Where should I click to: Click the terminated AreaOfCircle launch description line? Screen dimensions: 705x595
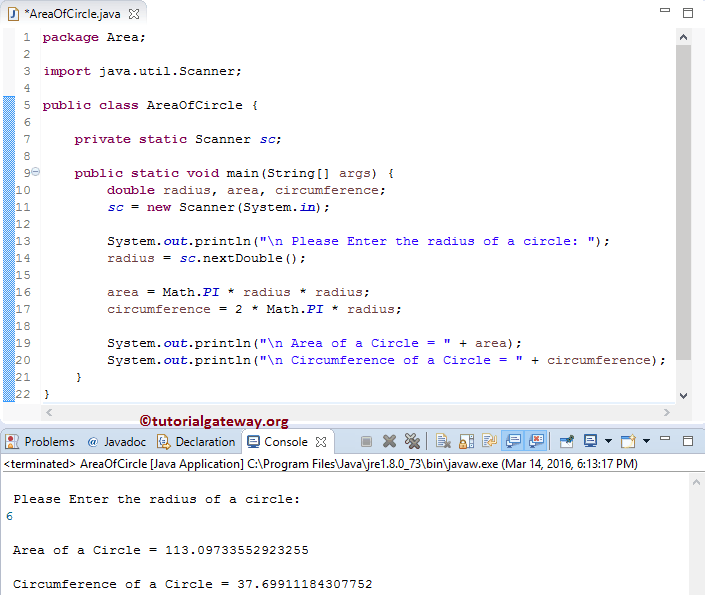(x=321, y=464)
